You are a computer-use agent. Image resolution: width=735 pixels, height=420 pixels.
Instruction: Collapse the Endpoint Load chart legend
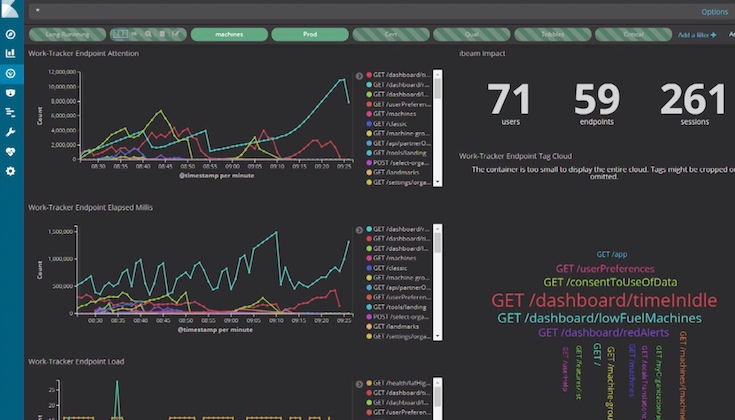point(359,384)
